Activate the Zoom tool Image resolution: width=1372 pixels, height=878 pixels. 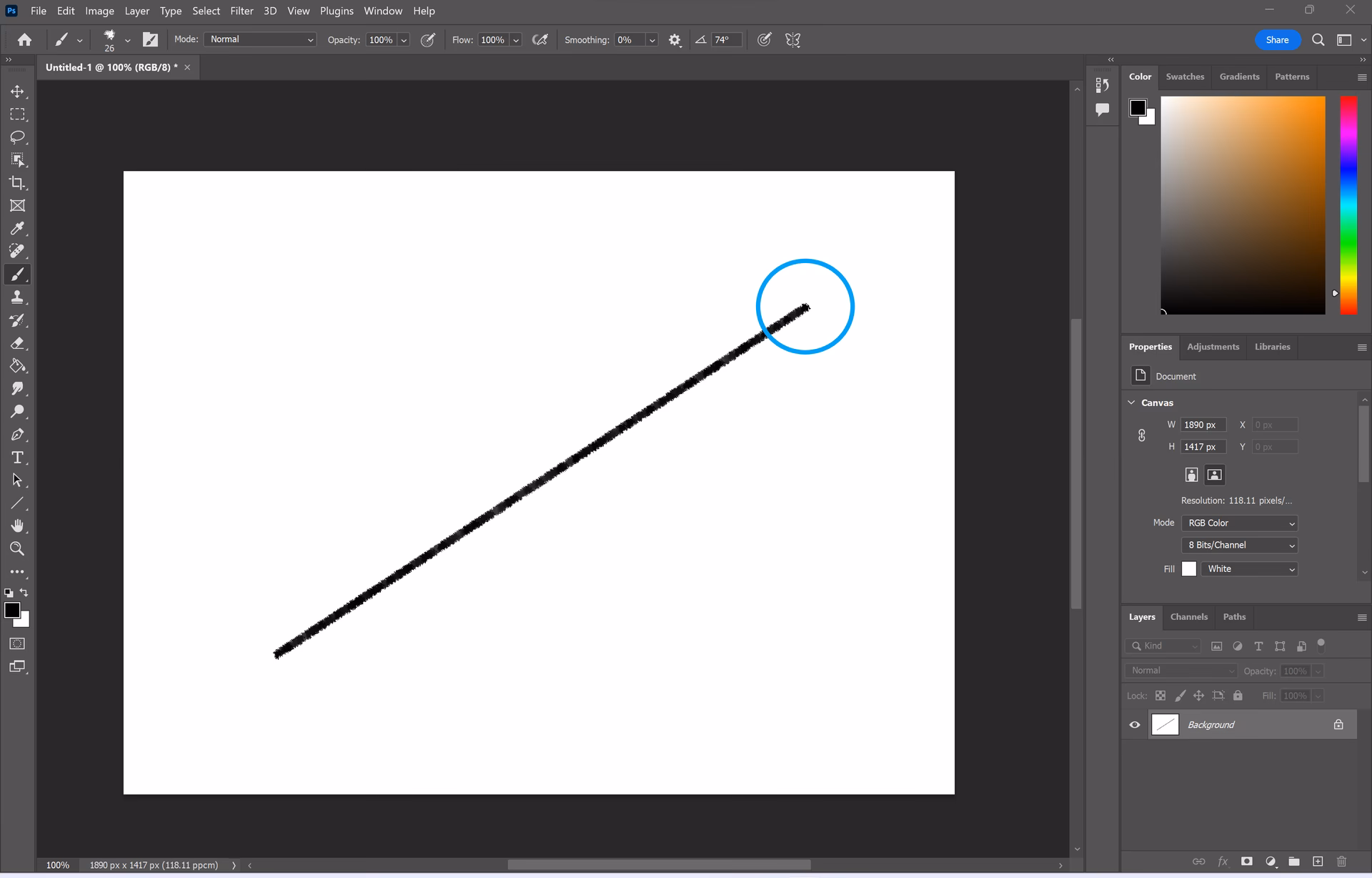(18, 548)
